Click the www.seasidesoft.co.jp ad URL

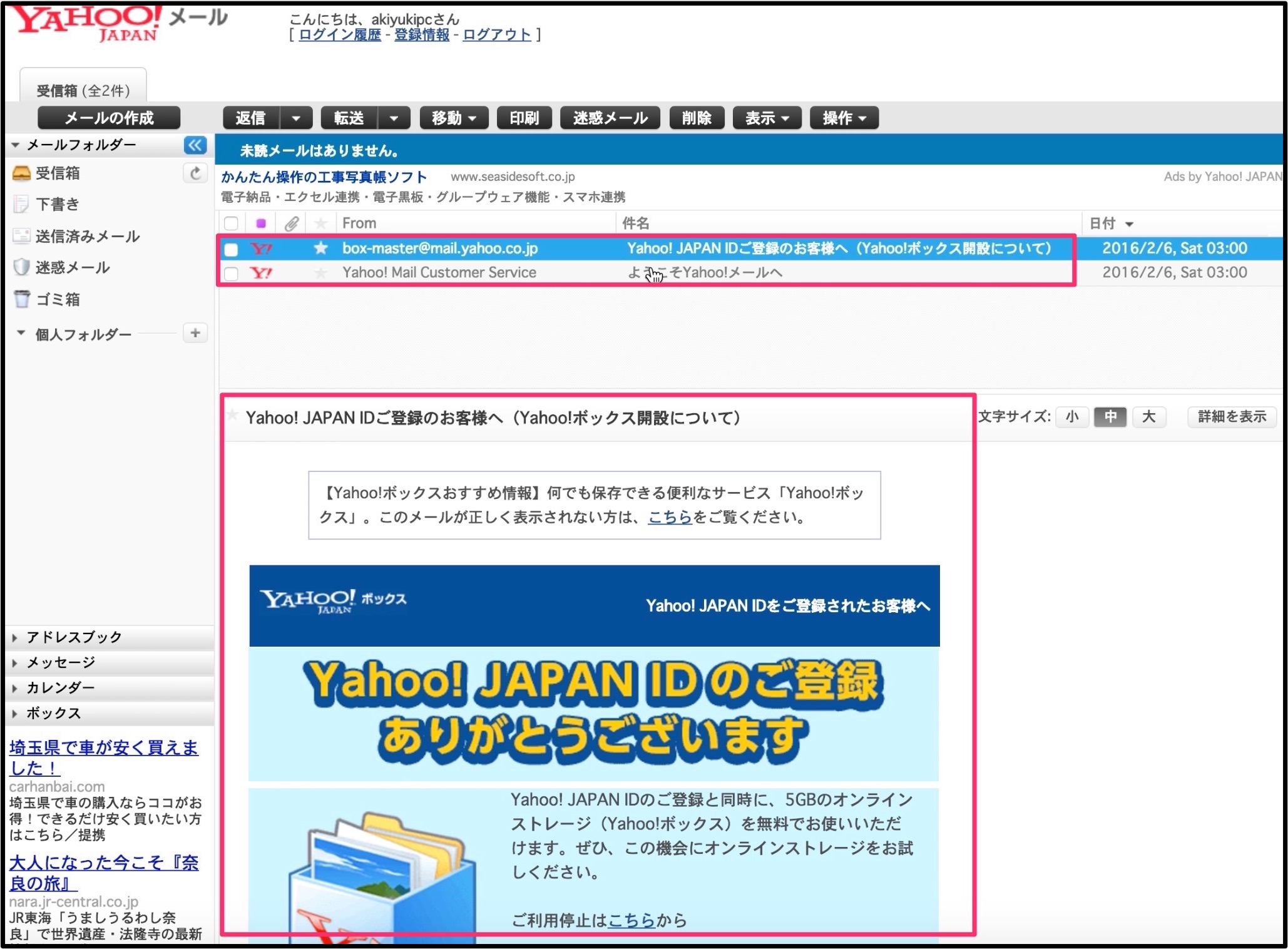pos(513,177)
